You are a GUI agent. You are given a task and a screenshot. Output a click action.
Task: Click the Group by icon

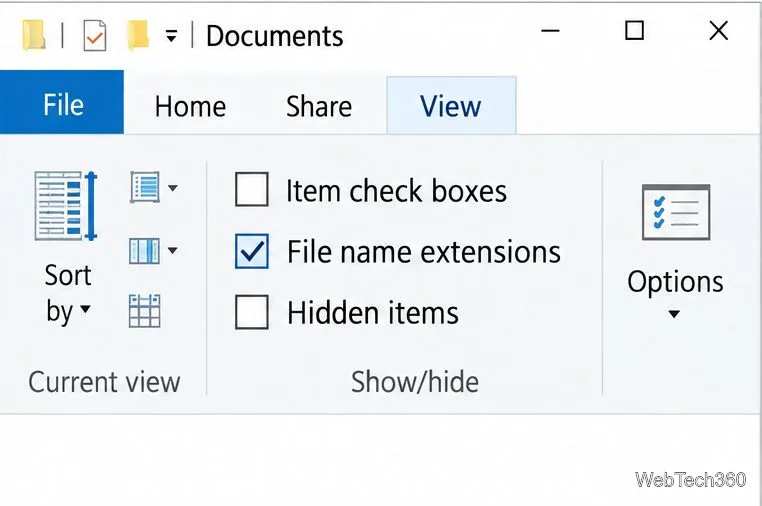[145, 187]
